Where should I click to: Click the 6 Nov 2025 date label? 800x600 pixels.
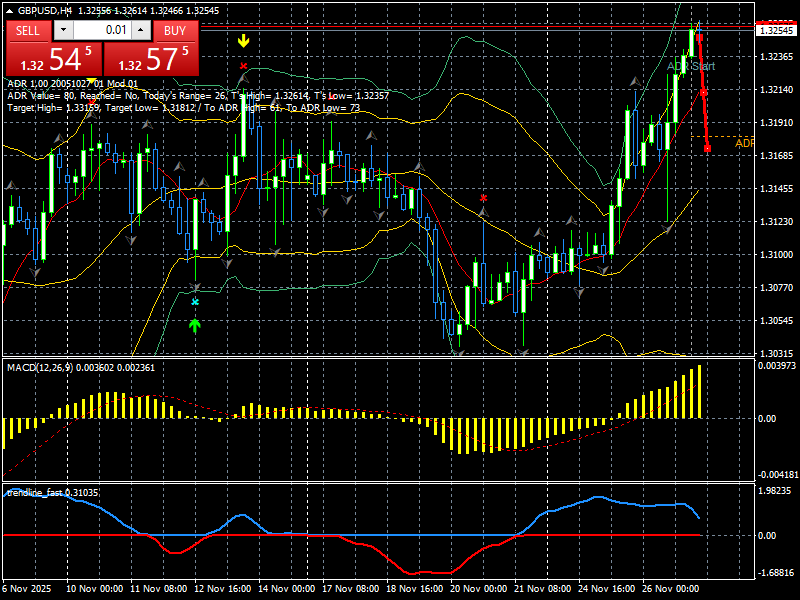tap(27, 588)
